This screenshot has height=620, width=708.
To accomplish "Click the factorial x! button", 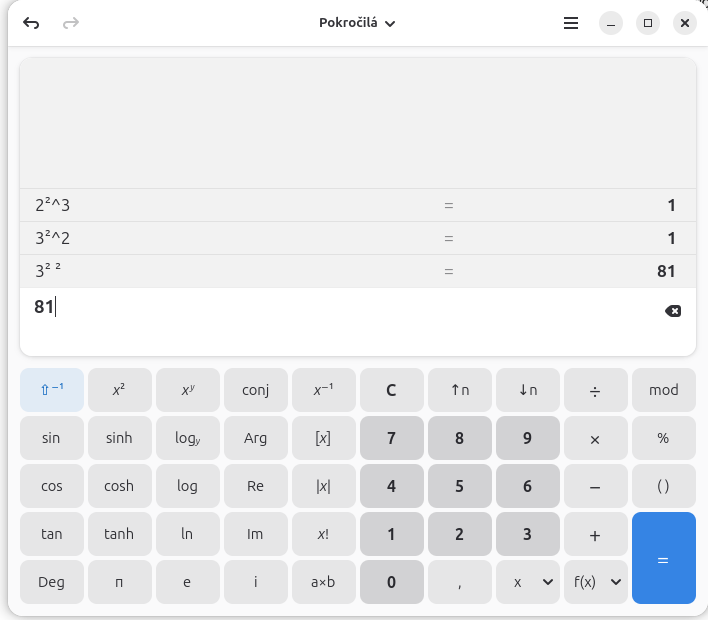I will click(x=323, y=534).
